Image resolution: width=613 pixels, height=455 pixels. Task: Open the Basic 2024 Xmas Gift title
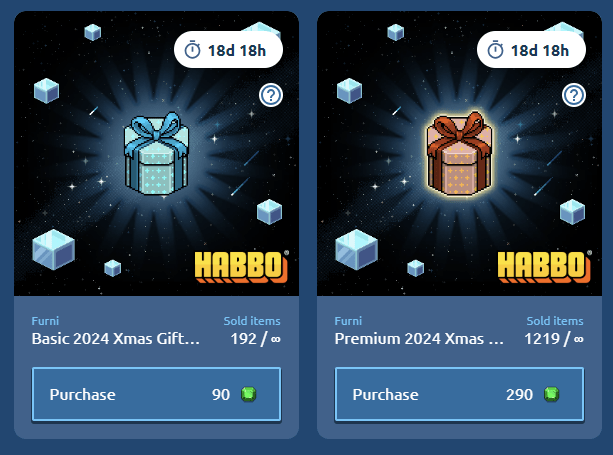click(x=116, y=339)
